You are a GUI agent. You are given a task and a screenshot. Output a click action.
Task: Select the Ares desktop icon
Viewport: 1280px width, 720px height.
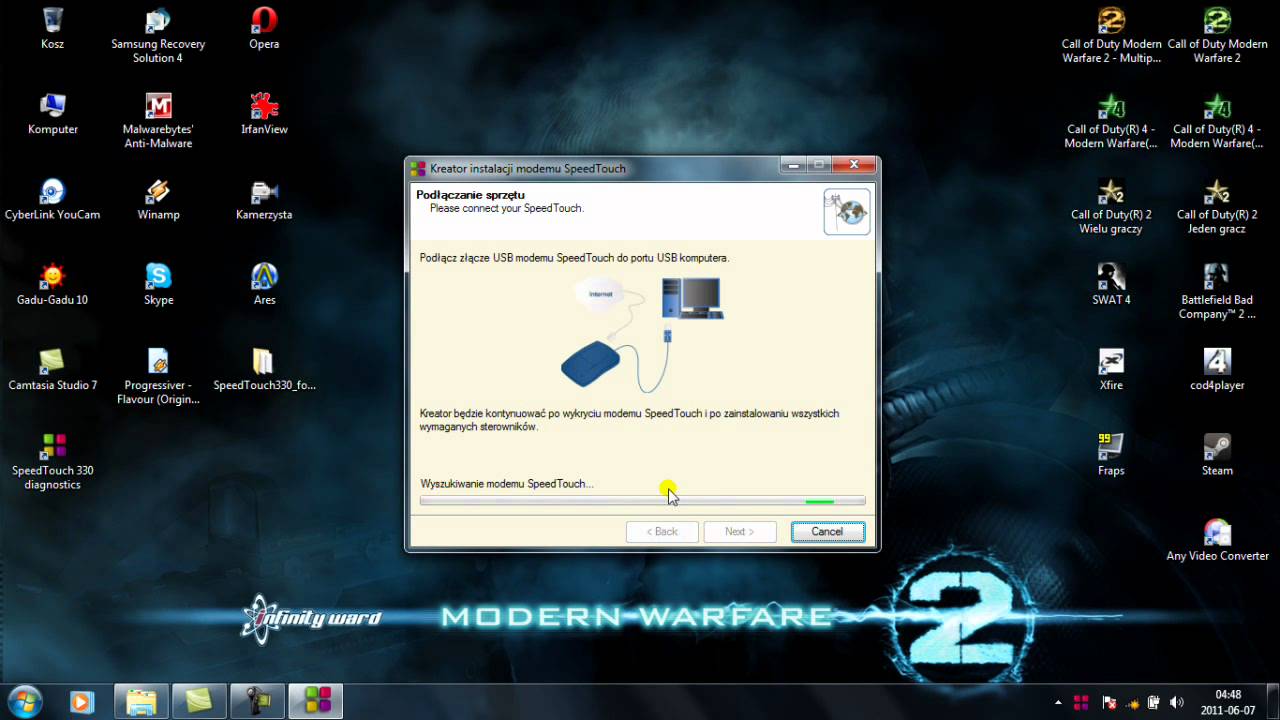coord(264,283)
